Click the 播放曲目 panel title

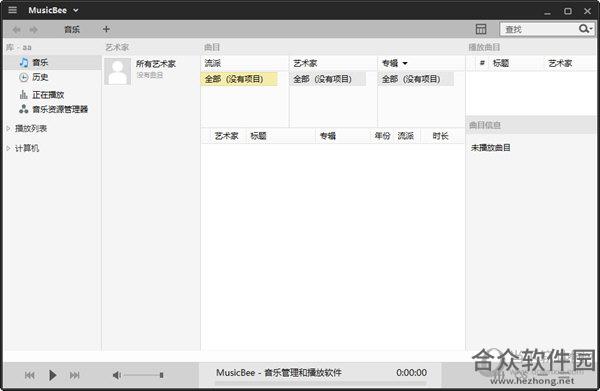pyautogui.click(x=484, y=47)
